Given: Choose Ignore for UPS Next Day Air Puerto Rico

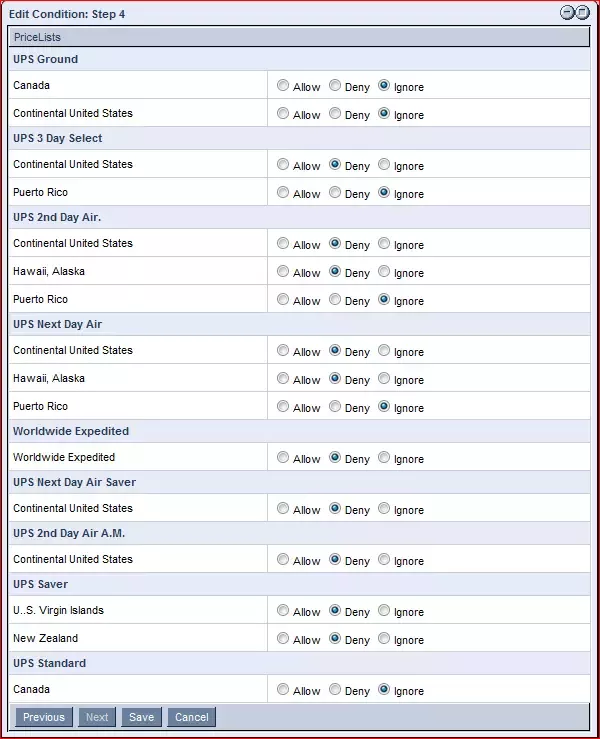Looking at the screenshot, I should (x=384, y=406).
